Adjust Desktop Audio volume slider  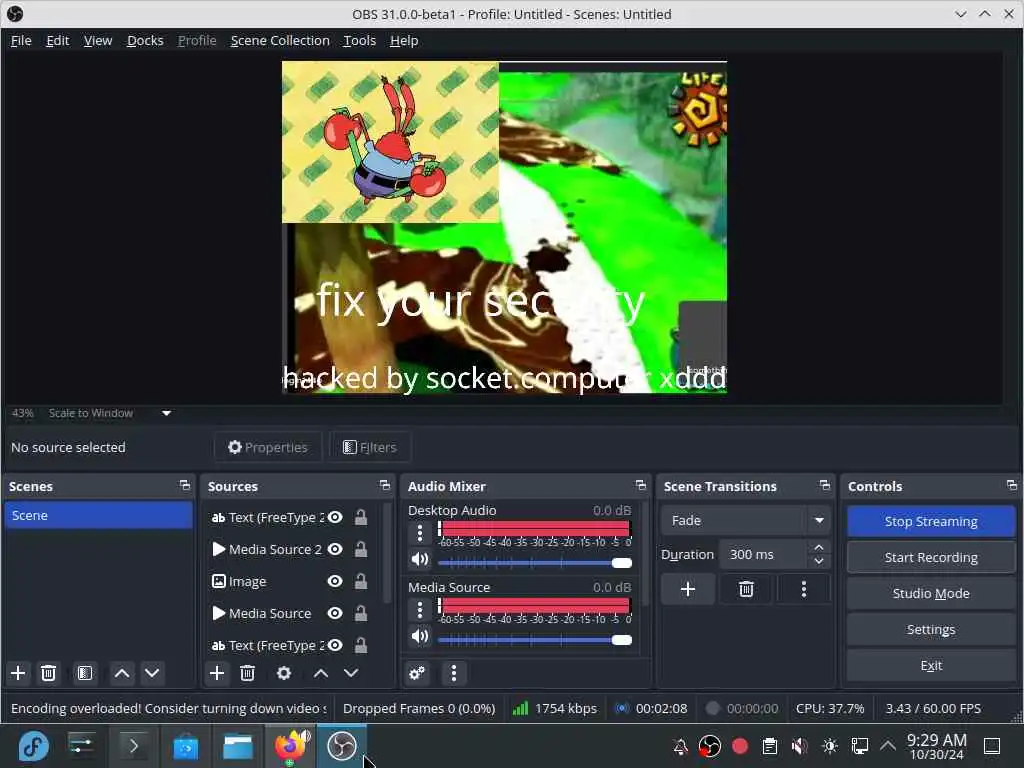(x=535, y=563)
